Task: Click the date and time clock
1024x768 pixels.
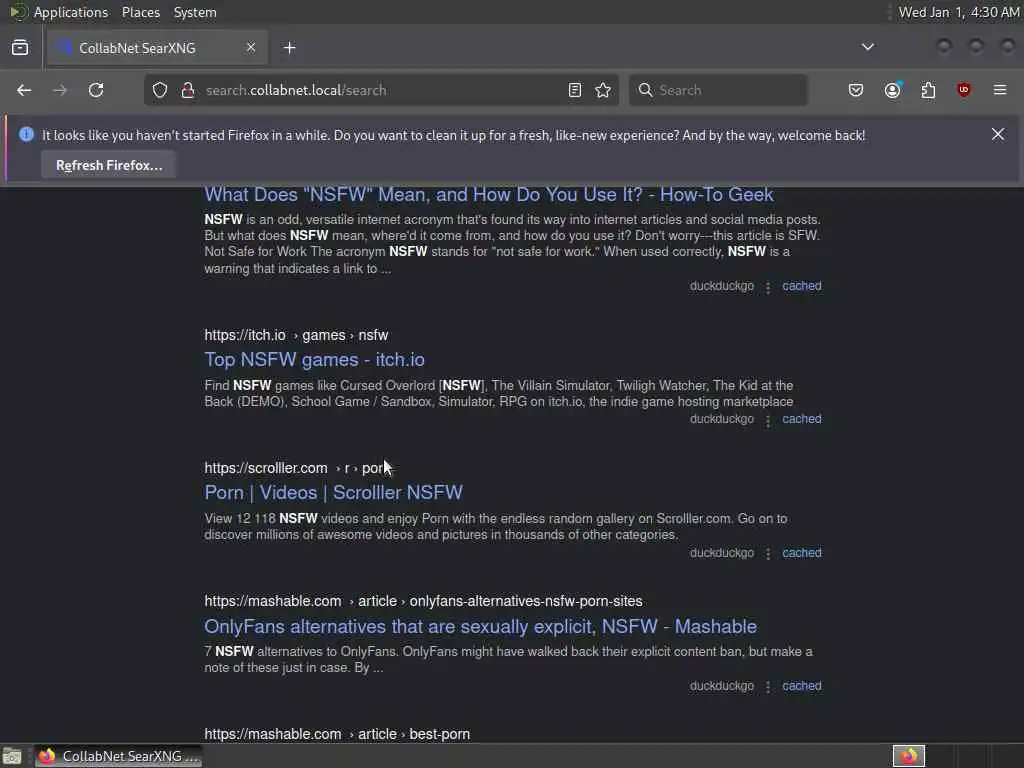Action: click(x=959, y=12)
